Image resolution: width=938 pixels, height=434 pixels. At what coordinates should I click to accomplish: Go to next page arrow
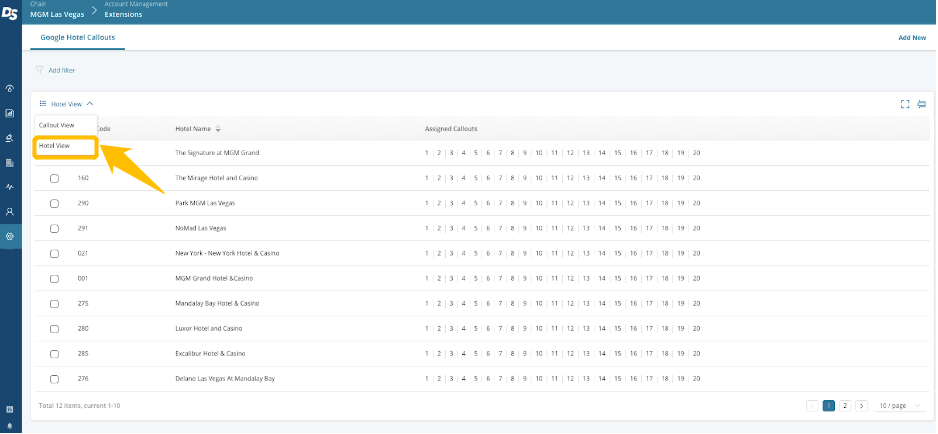[861, 406]
